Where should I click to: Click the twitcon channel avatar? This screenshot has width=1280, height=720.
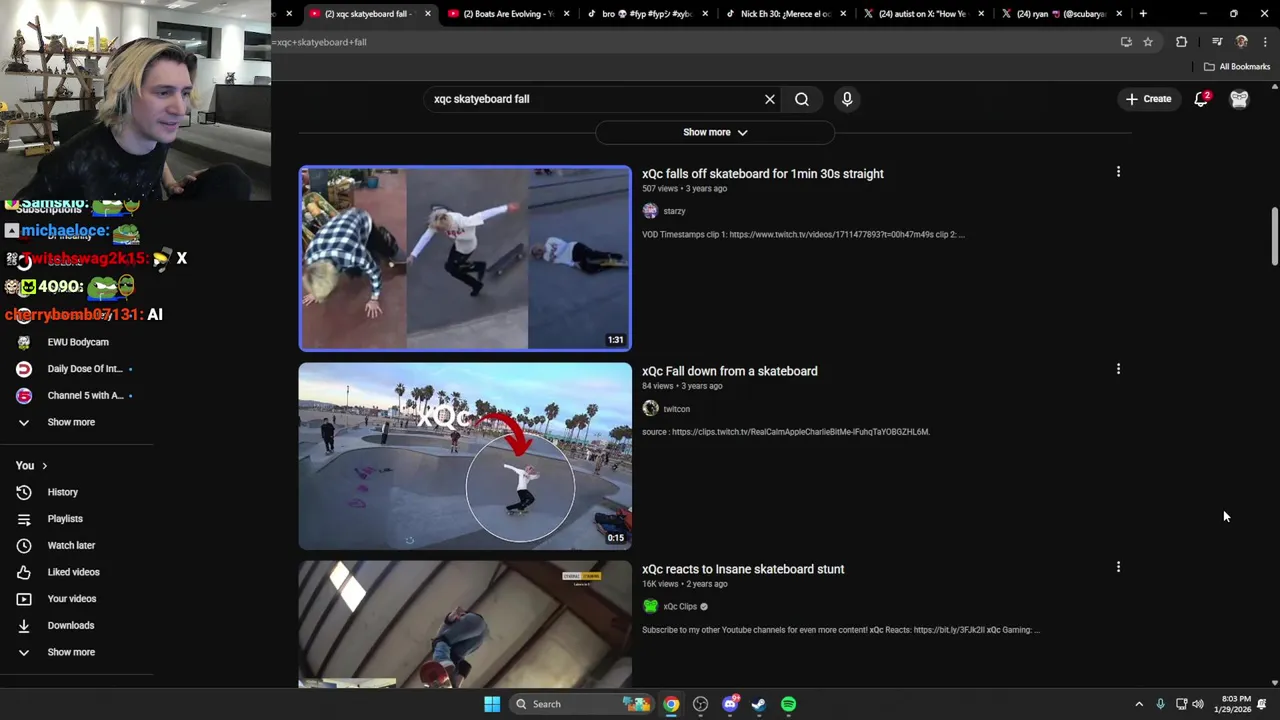point(650,409)
